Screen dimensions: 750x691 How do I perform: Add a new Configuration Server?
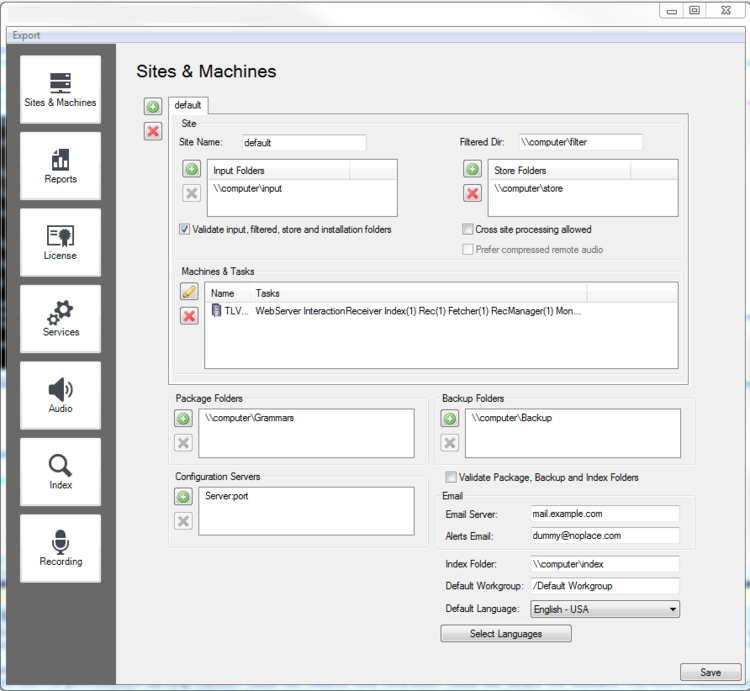(183, 497)
